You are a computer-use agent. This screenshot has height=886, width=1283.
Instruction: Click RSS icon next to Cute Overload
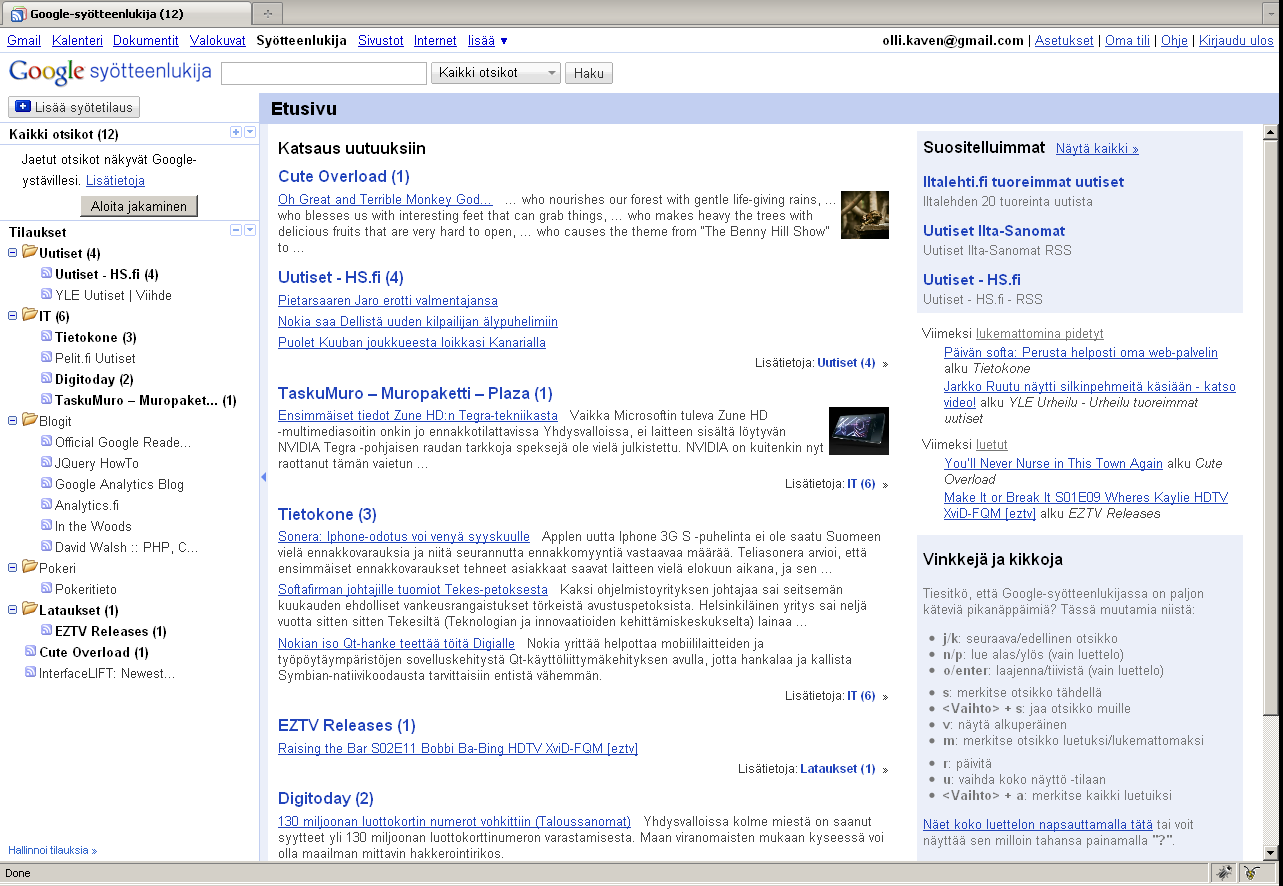(30, 652)
